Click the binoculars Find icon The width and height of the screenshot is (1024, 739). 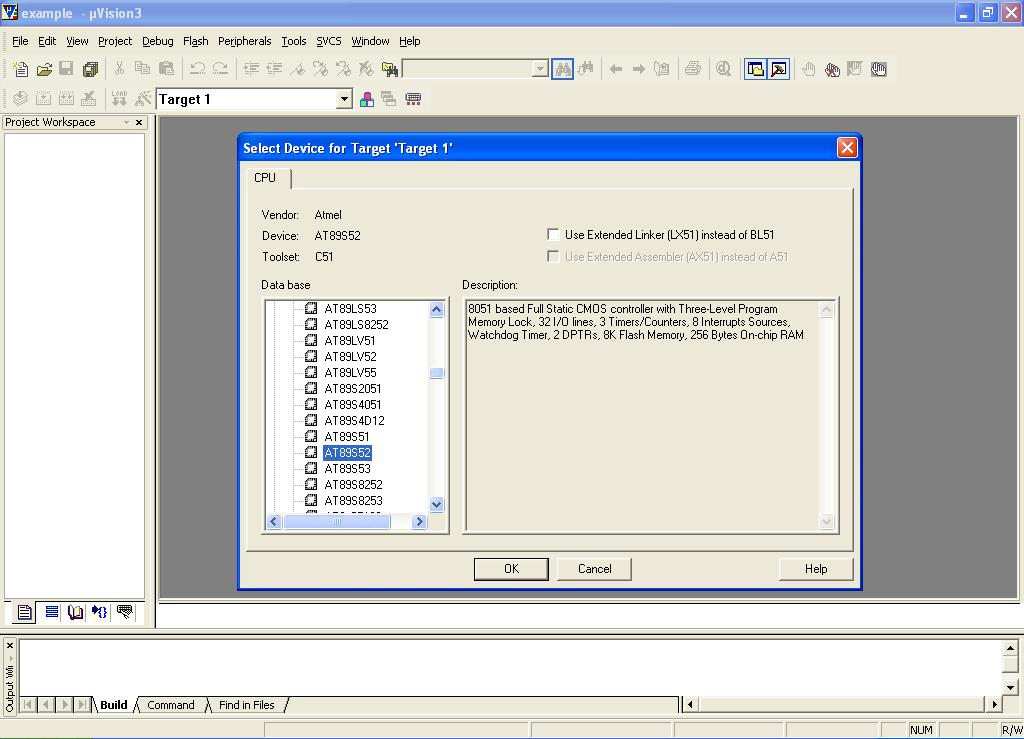562,69
